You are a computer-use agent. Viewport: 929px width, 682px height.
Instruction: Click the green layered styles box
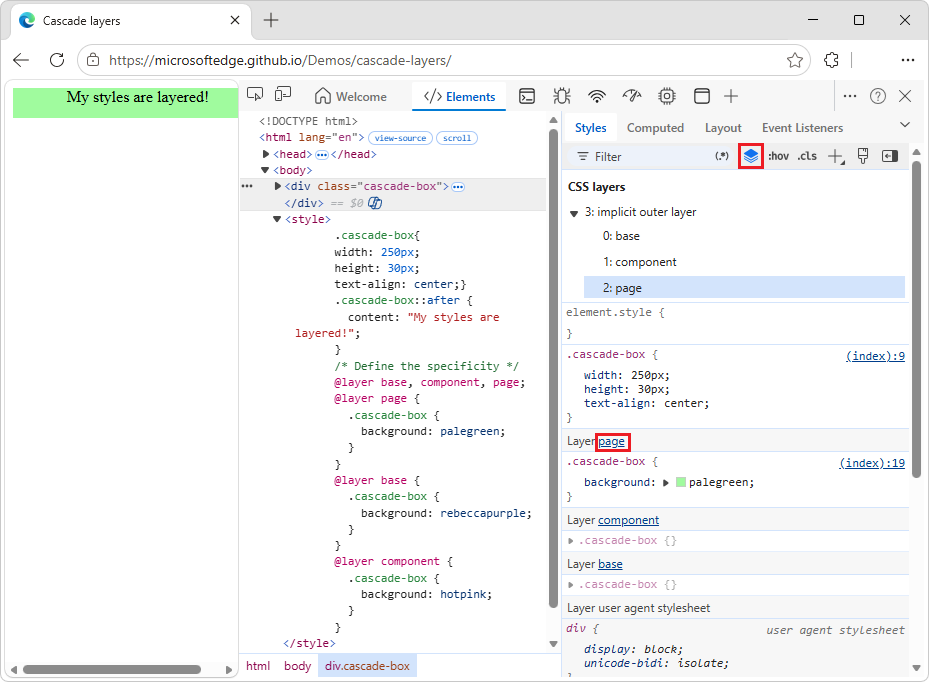(126, 103)
